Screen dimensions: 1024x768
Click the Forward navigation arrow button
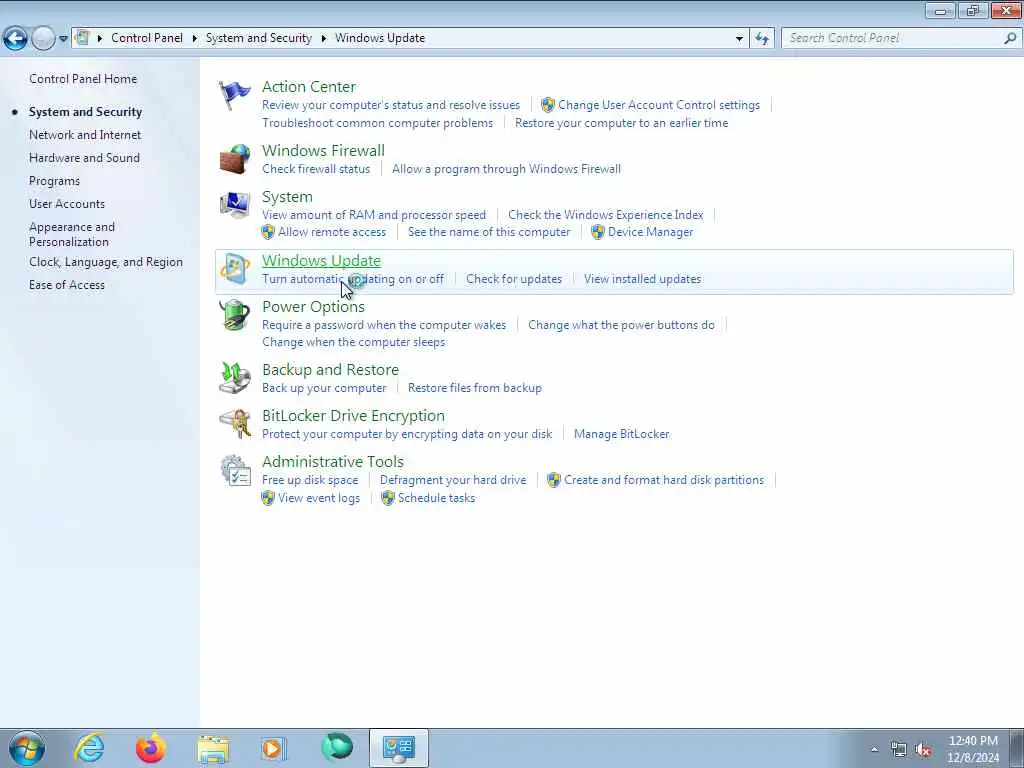(43, 39)
